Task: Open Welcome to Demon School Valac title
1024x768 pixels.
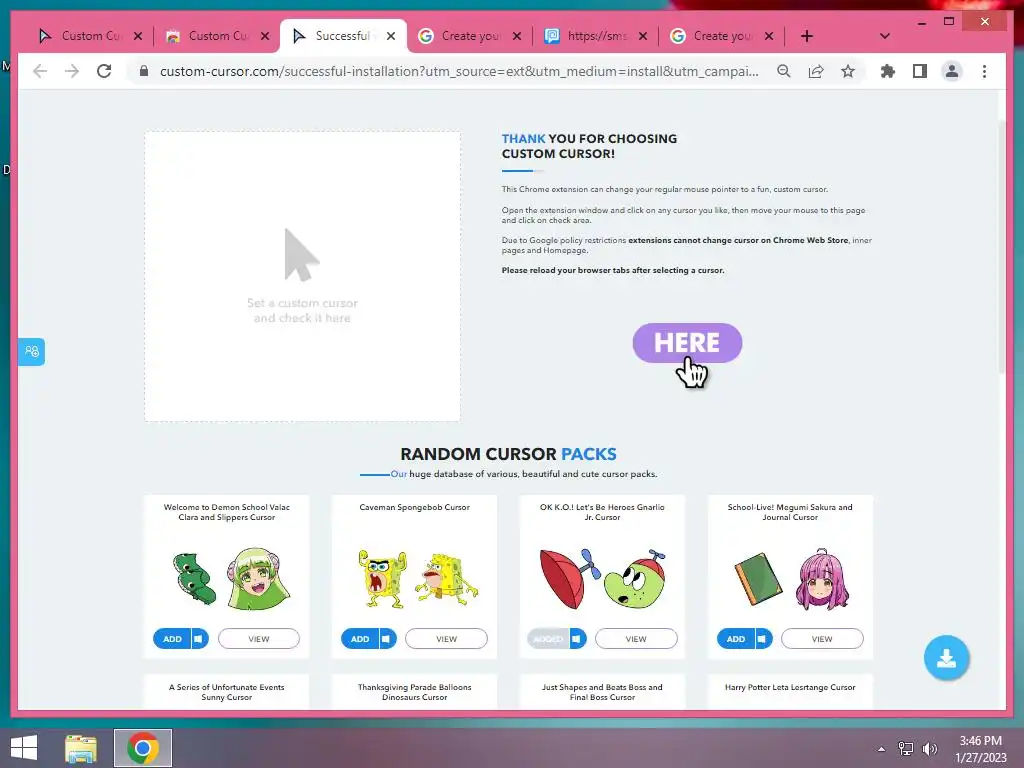Action: (x=227, y=512)
